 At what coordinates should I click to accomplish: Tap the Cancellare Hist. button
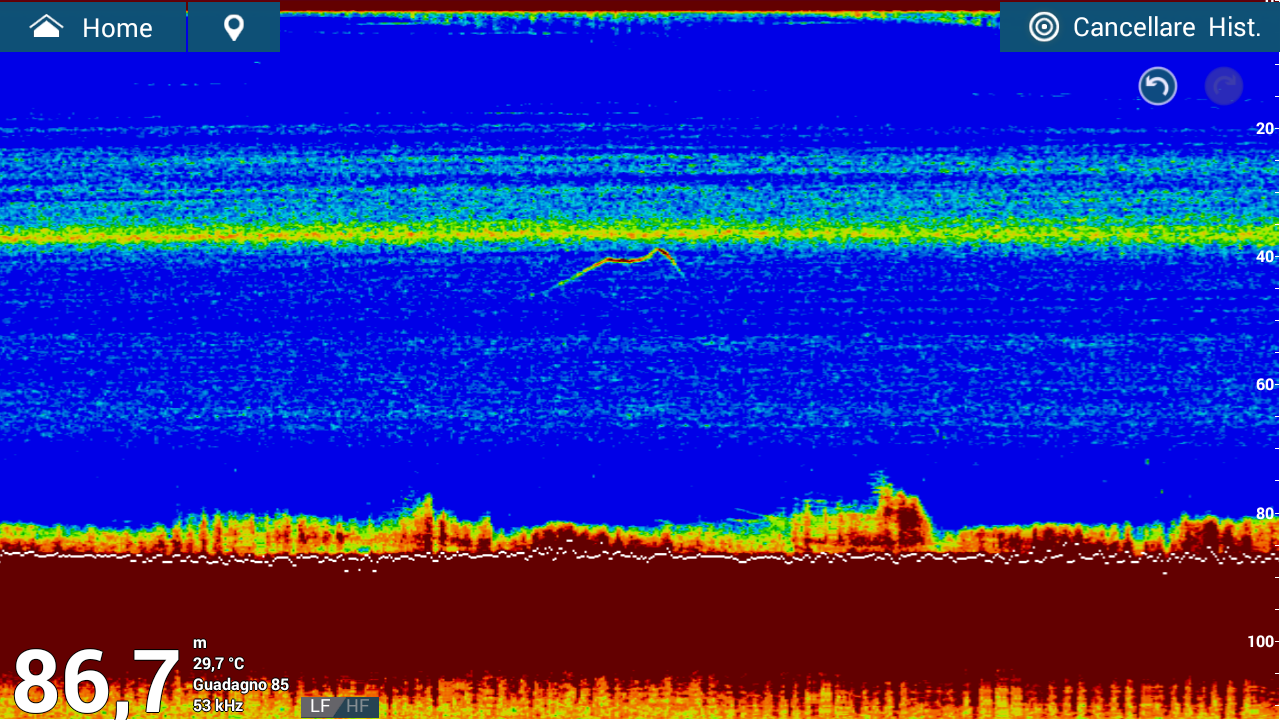point(1140,27)
